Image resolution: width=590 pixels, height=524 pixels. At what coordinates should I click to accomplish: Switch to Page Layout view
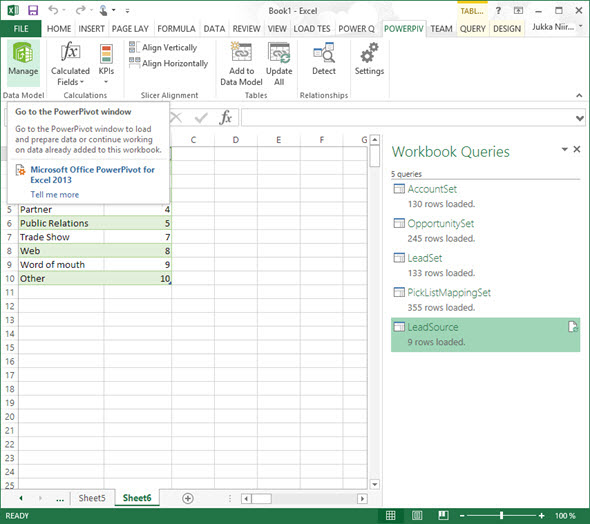[x=417, y=515]
